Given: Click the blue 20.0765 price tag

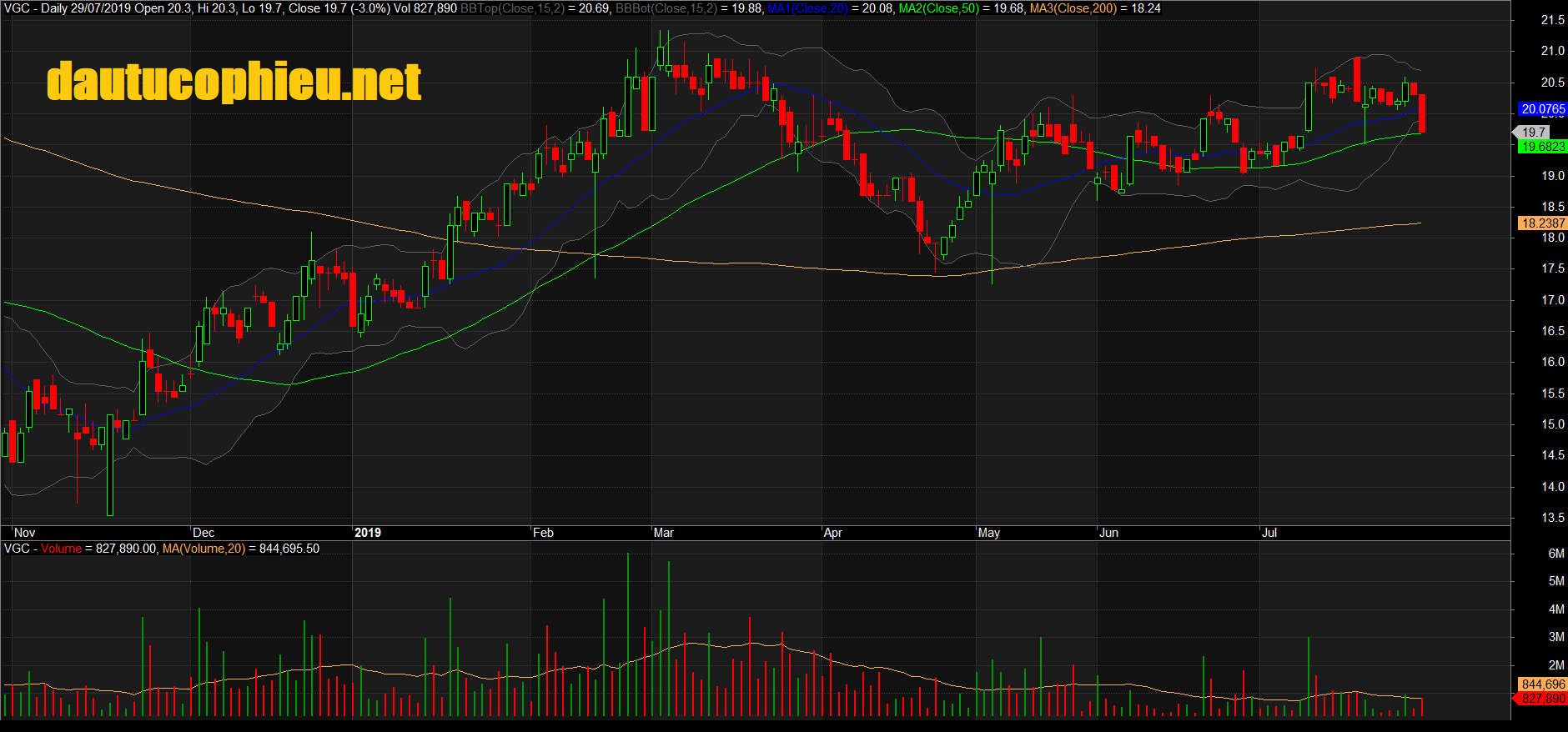Looking at the screenshot, I should point(1542,109).
